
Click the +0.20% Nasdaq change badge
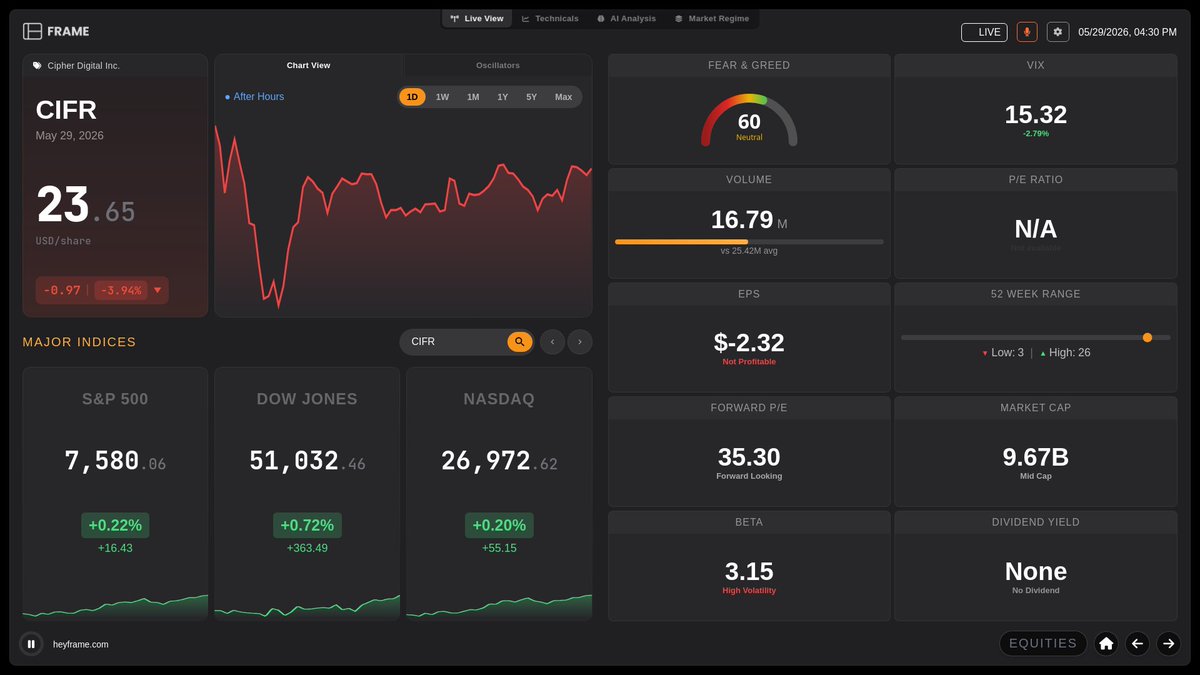click(499, 525)
